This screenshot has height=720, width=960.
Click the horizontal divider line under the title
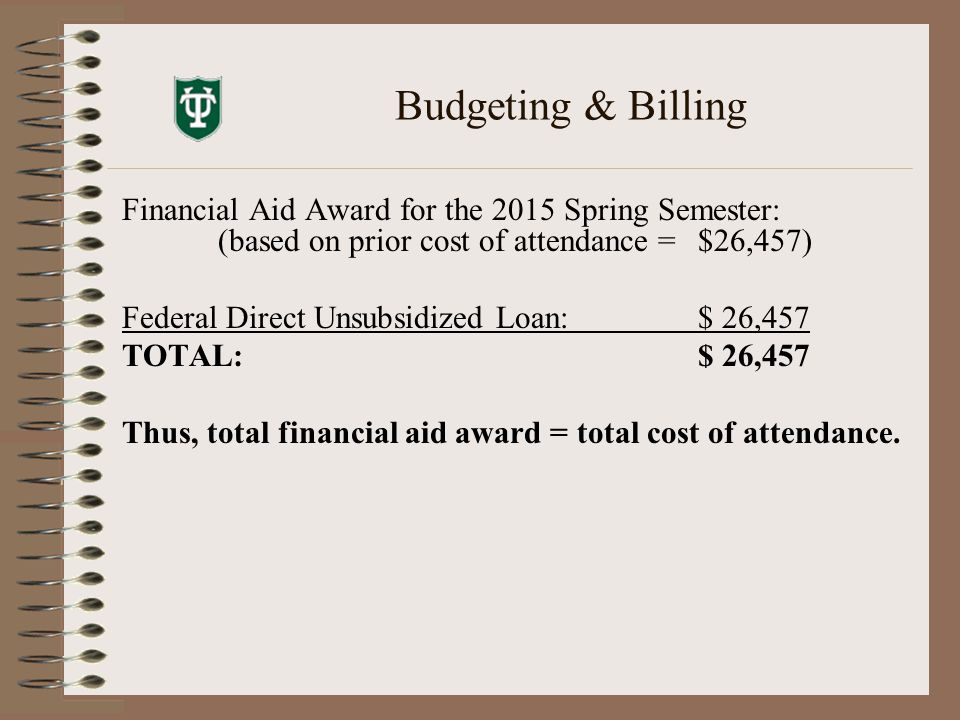[510, 168]
